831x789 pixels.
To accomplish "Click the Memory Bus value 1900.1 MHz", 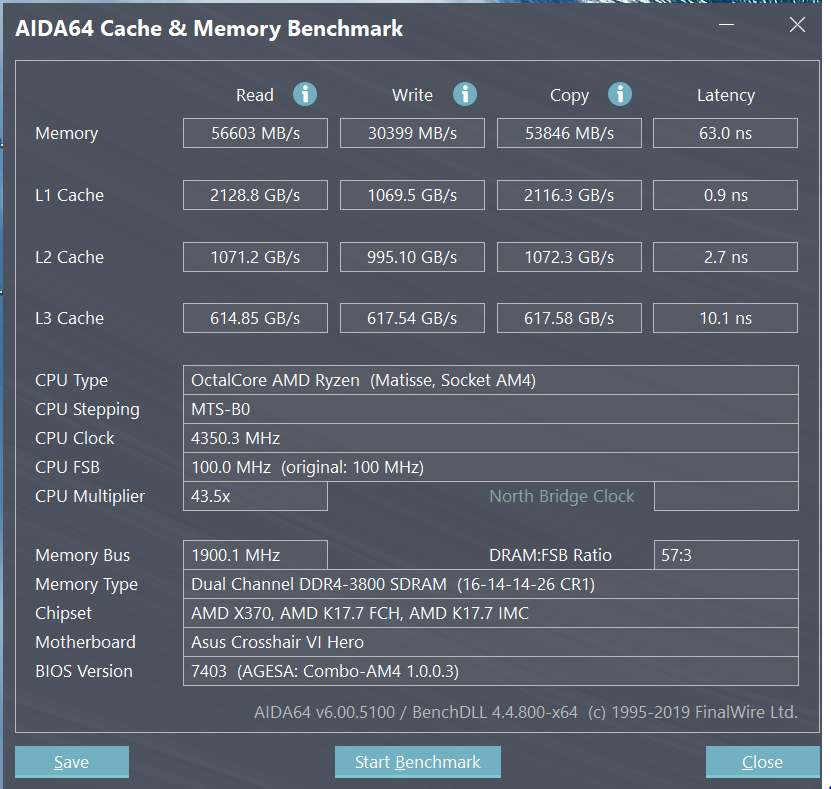I will [255, 555].
